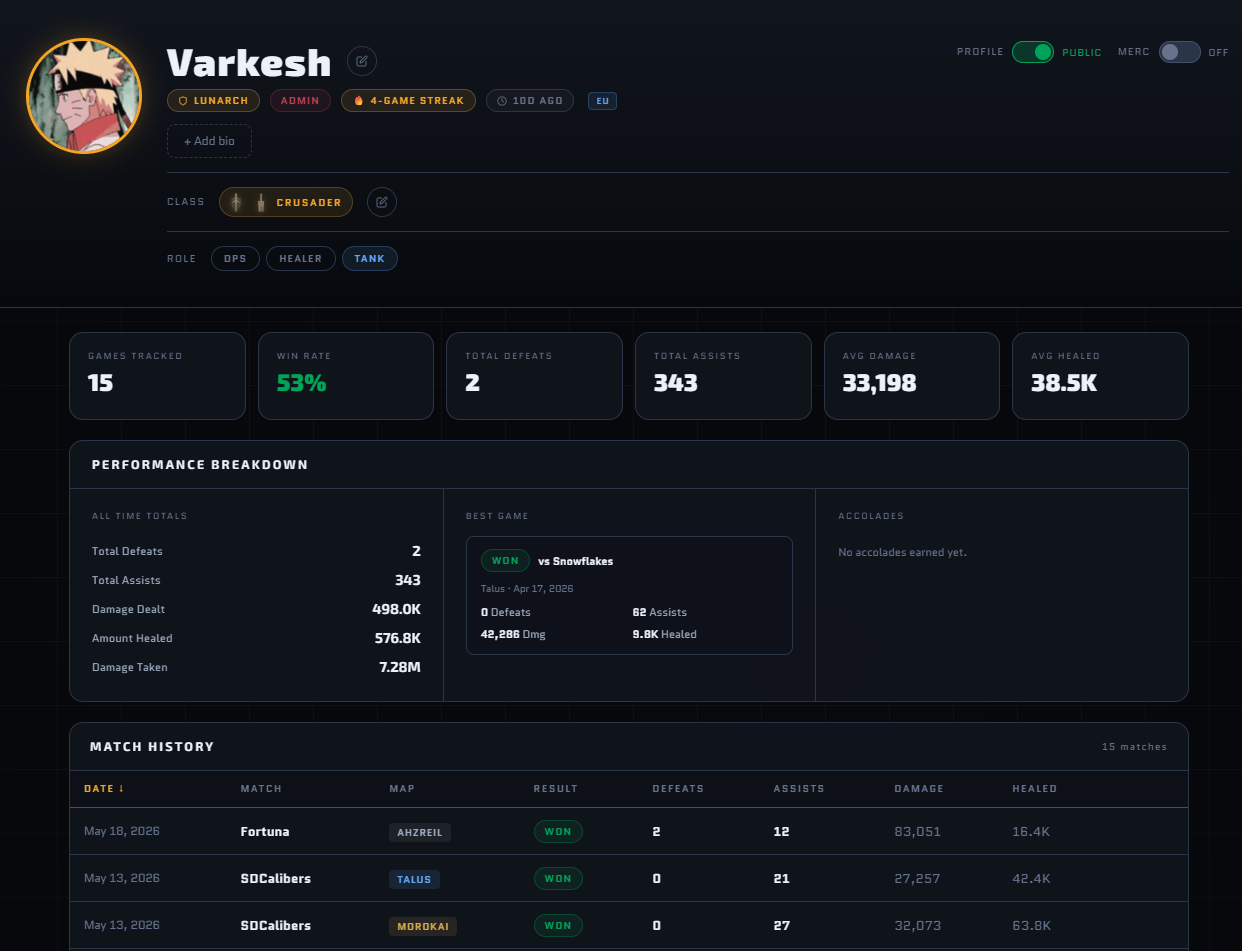Click the Games Tracked stat card

point(157,375)
